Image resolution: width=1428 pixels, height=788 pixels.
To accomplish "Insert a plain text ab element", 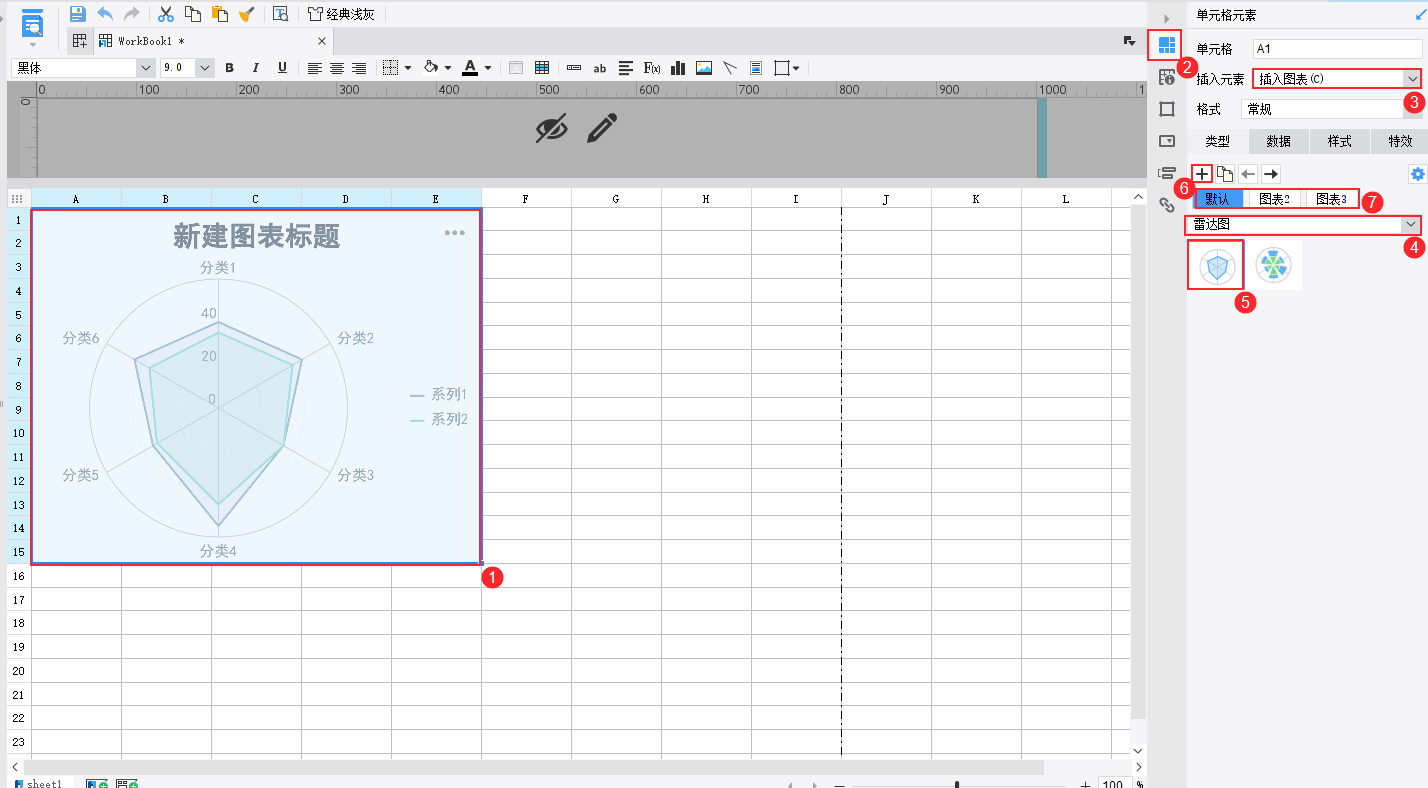I will pyautogui.click(x=600, y=68).
